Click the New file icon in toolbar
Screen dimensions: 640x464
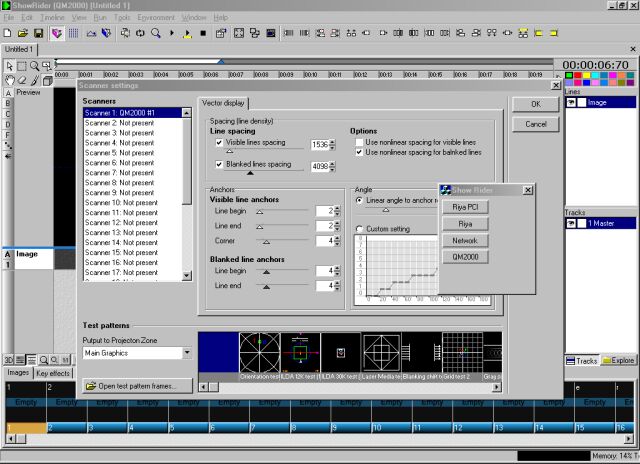[8, 33]
